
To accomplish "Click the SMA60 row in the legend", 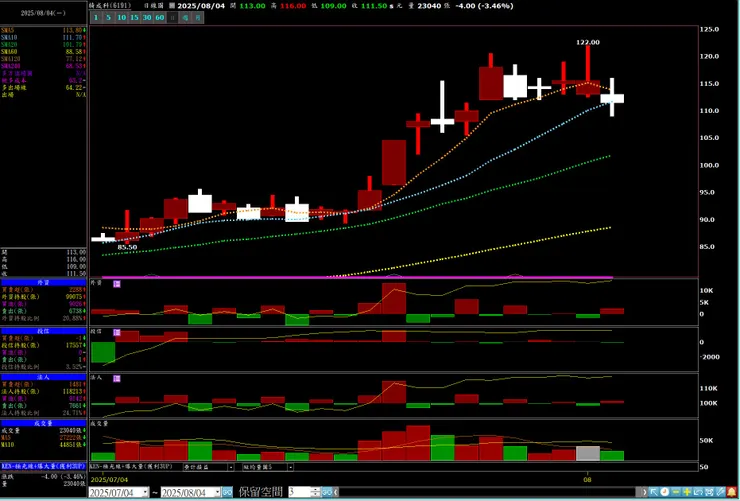I will point(43,51).
